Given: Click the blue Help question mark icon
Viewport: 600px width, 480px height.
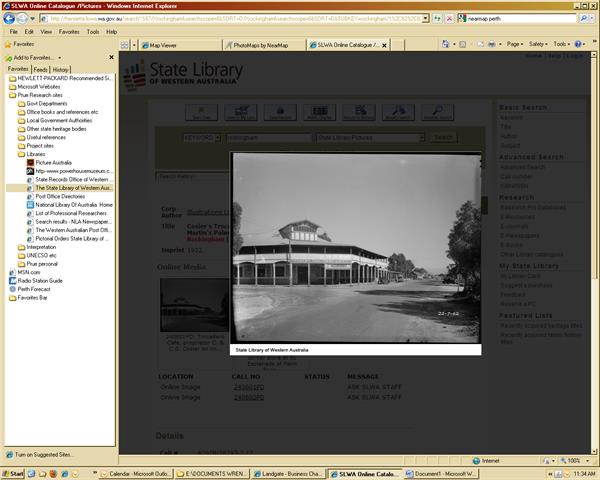Looking at the screenshot, I should point(578,44).
